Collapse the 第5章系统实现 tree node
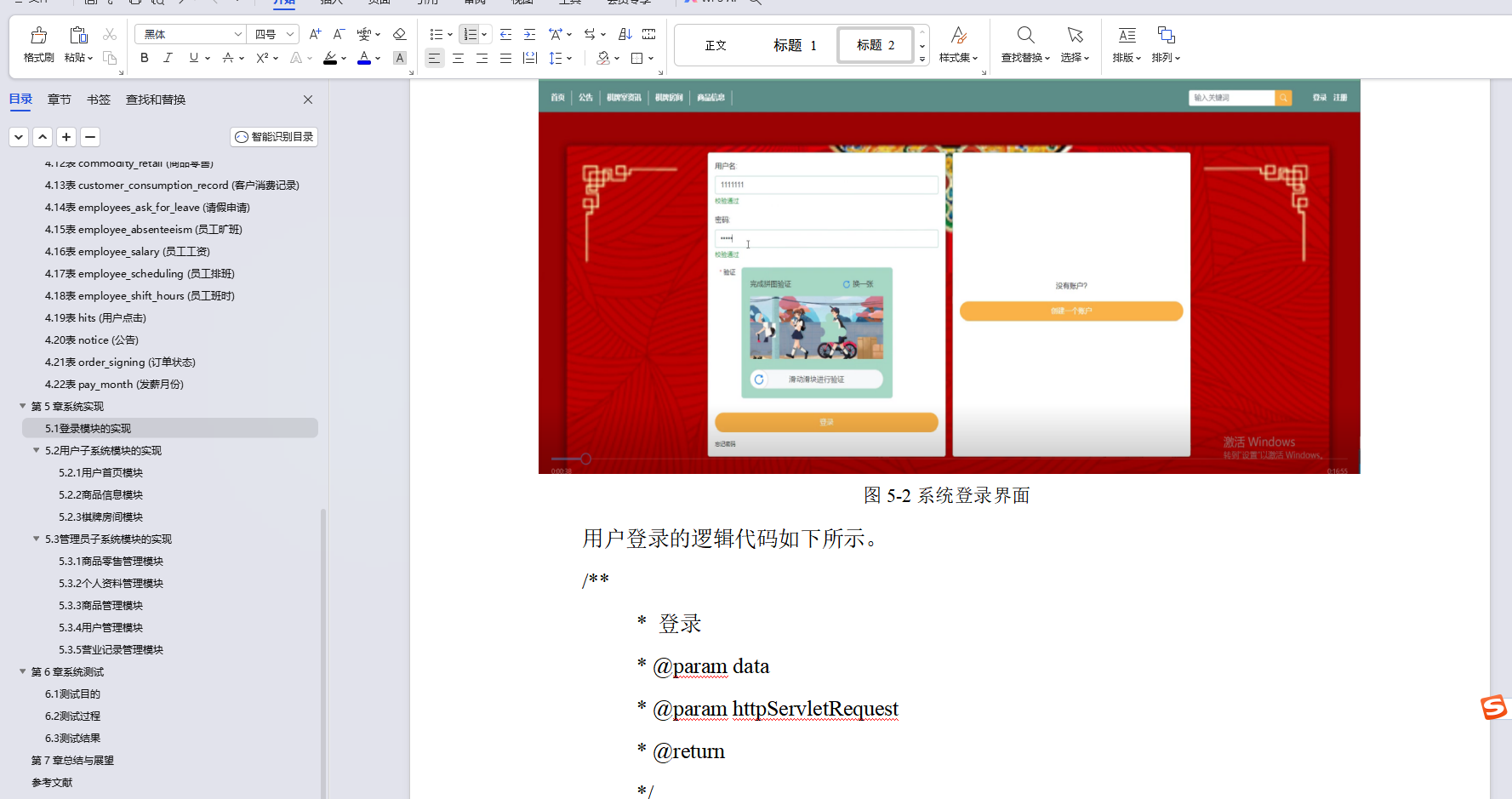The image size is (1512, 799). click(x=22, y=406)
